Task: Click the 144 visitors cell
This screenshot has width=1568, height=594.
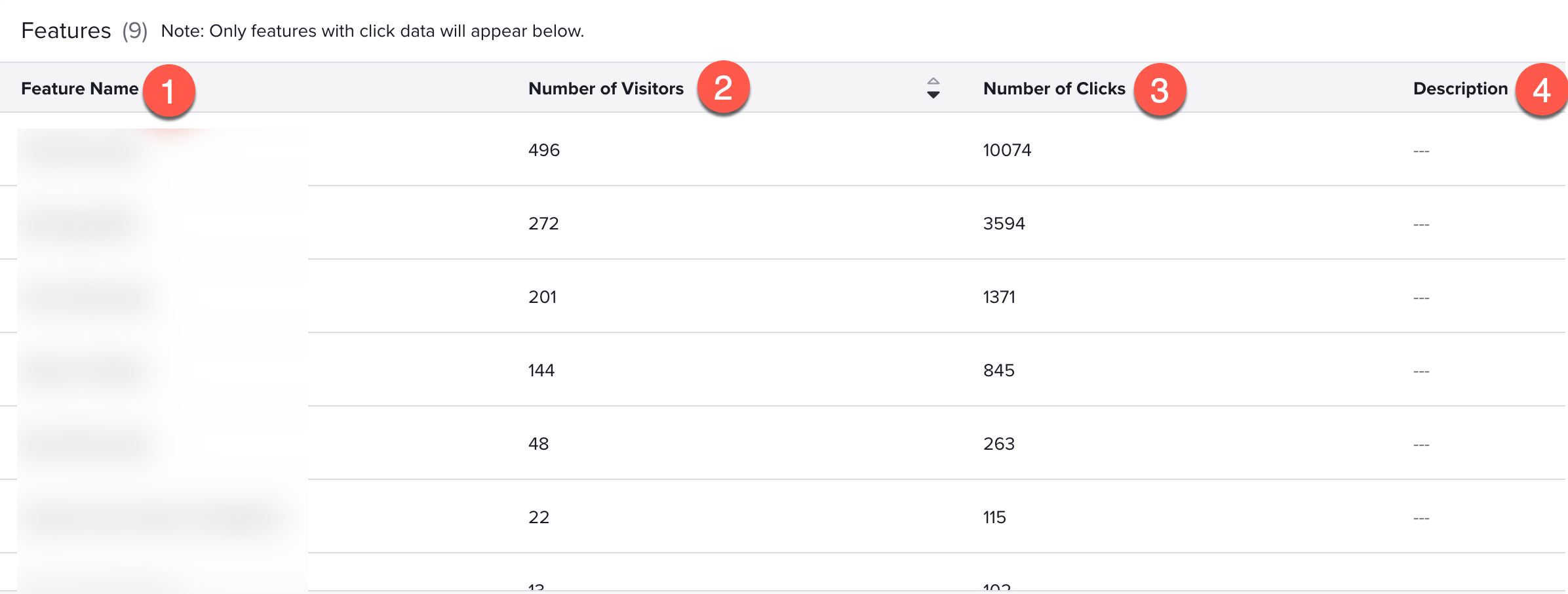Action: (541, 370)
